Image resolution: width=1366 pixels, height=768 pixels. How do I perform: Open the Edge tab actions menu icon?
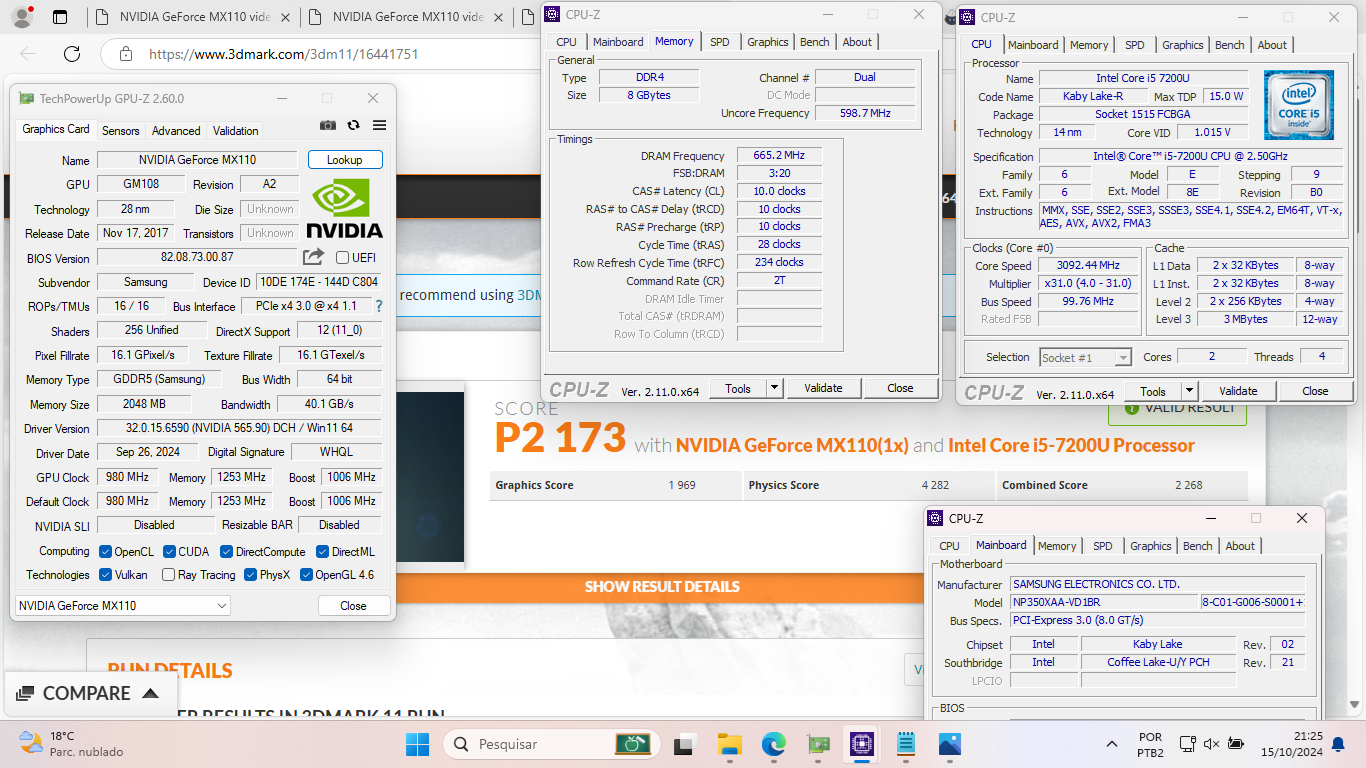[x=60, y=17]
